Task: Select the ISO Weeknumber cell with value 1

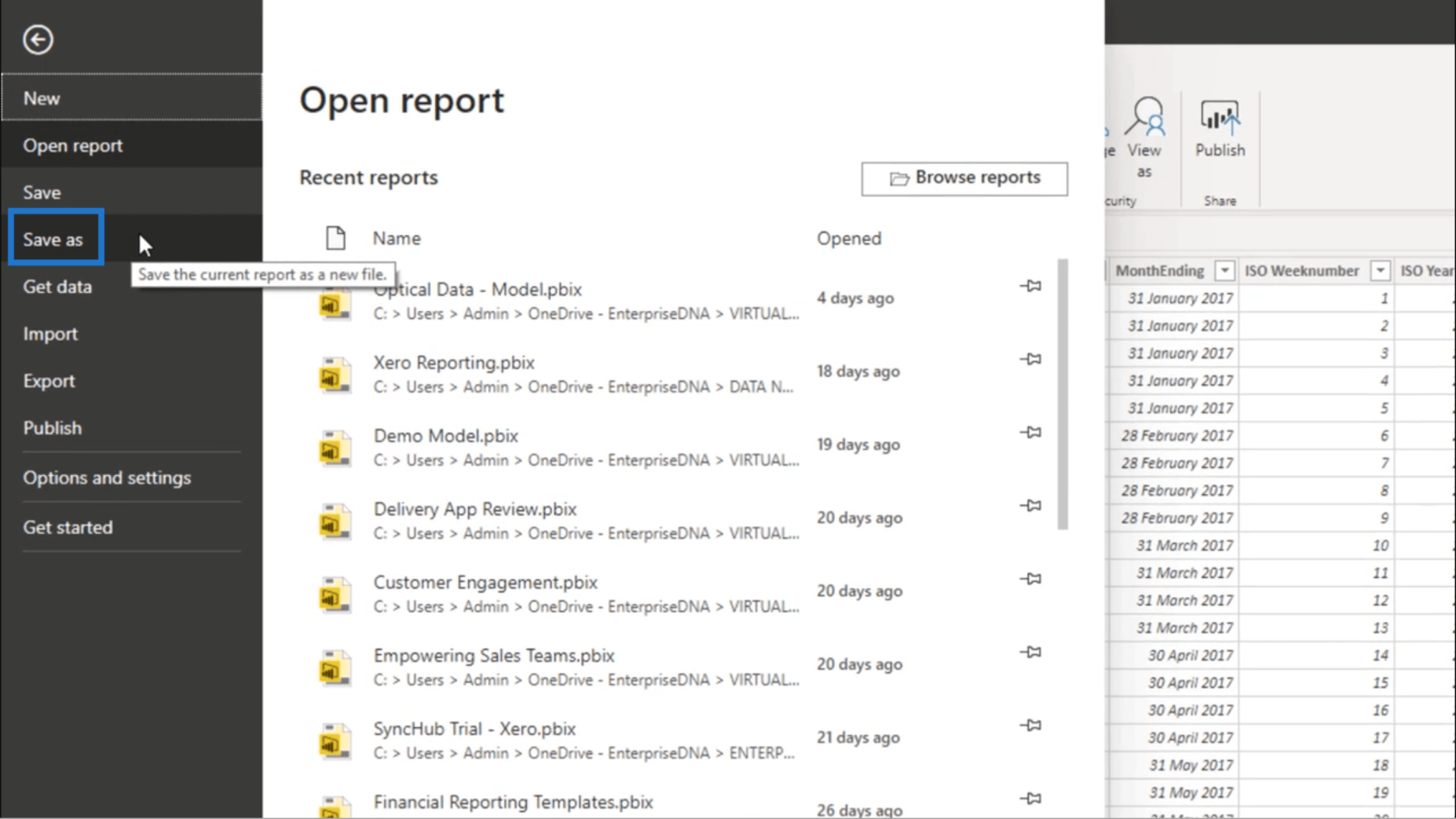Action: [x=1316, y=298]
